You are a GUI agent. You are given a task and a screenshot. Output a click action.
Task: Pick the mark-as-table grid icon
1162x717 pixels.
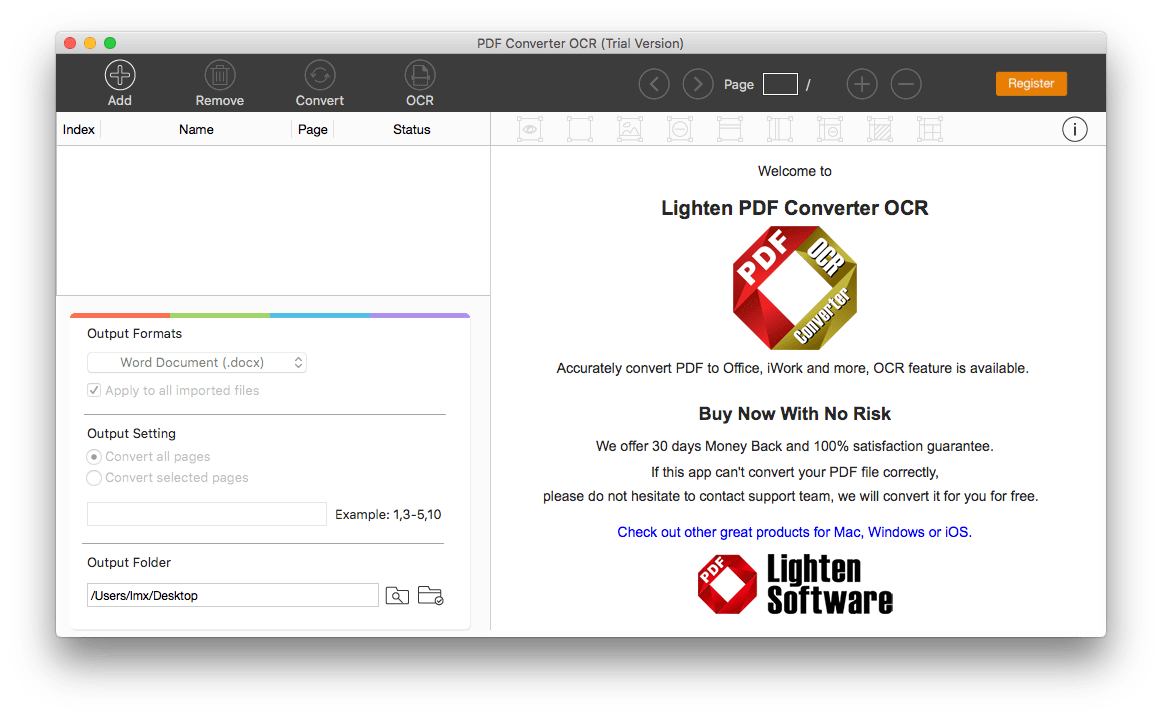(x=929, y=129)
